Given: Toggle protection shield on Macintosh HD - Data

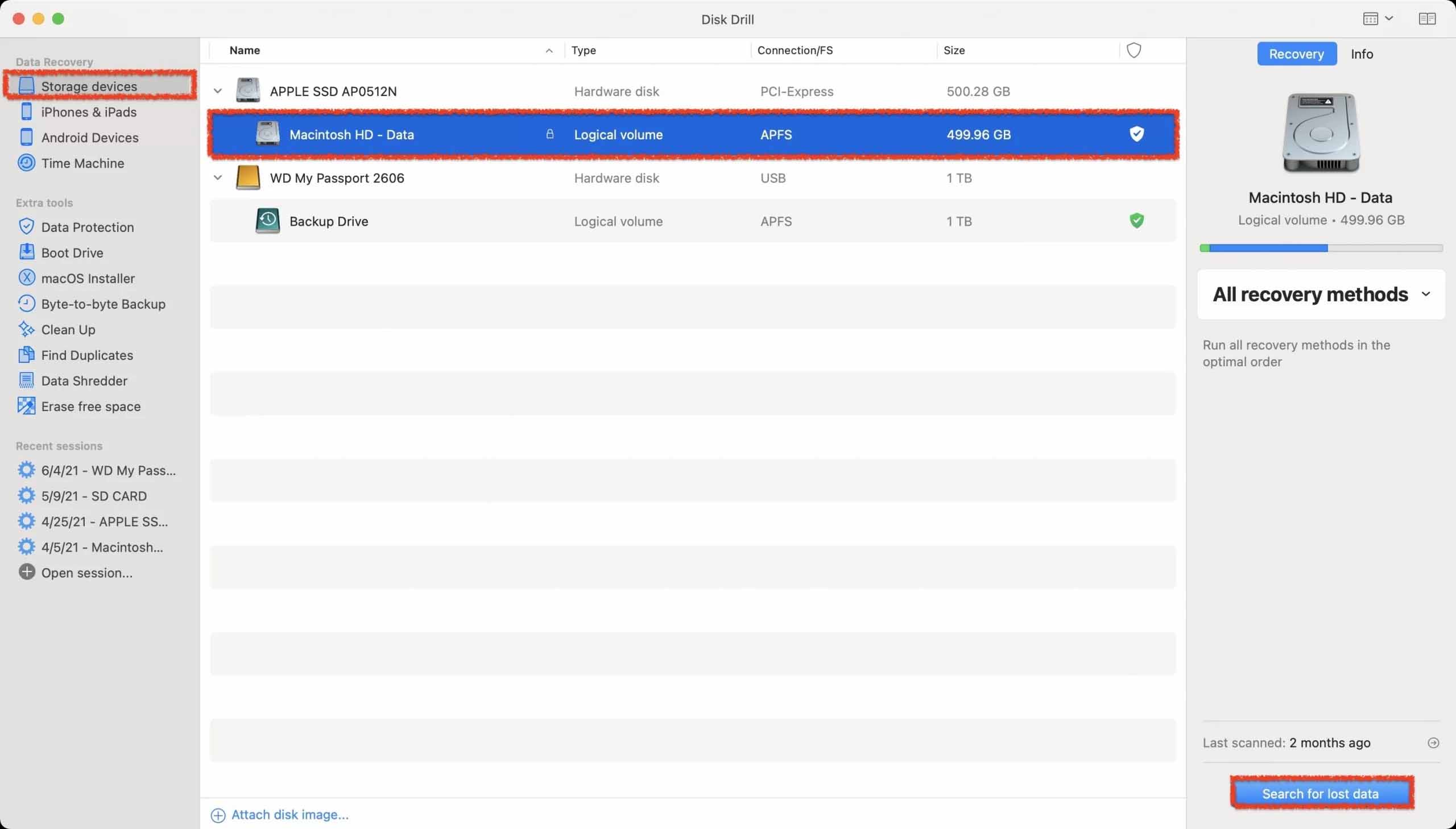Looking at the screenshot, I should pos(1136,134).
